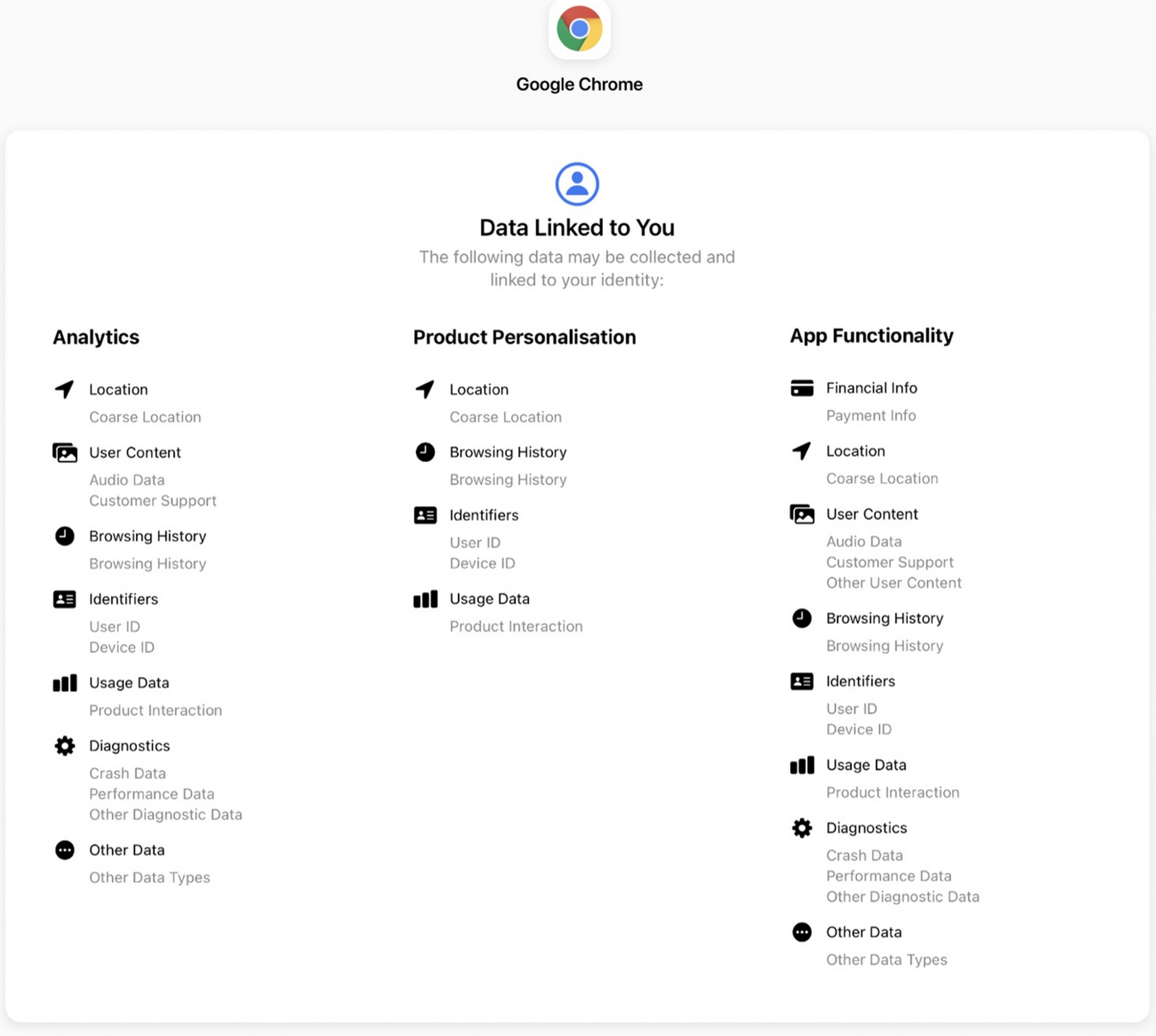The width and height of the screenshot is (1156, 1036).
Task: Click the Other Data label under App Functionality
Action: [x=864, y=932]
